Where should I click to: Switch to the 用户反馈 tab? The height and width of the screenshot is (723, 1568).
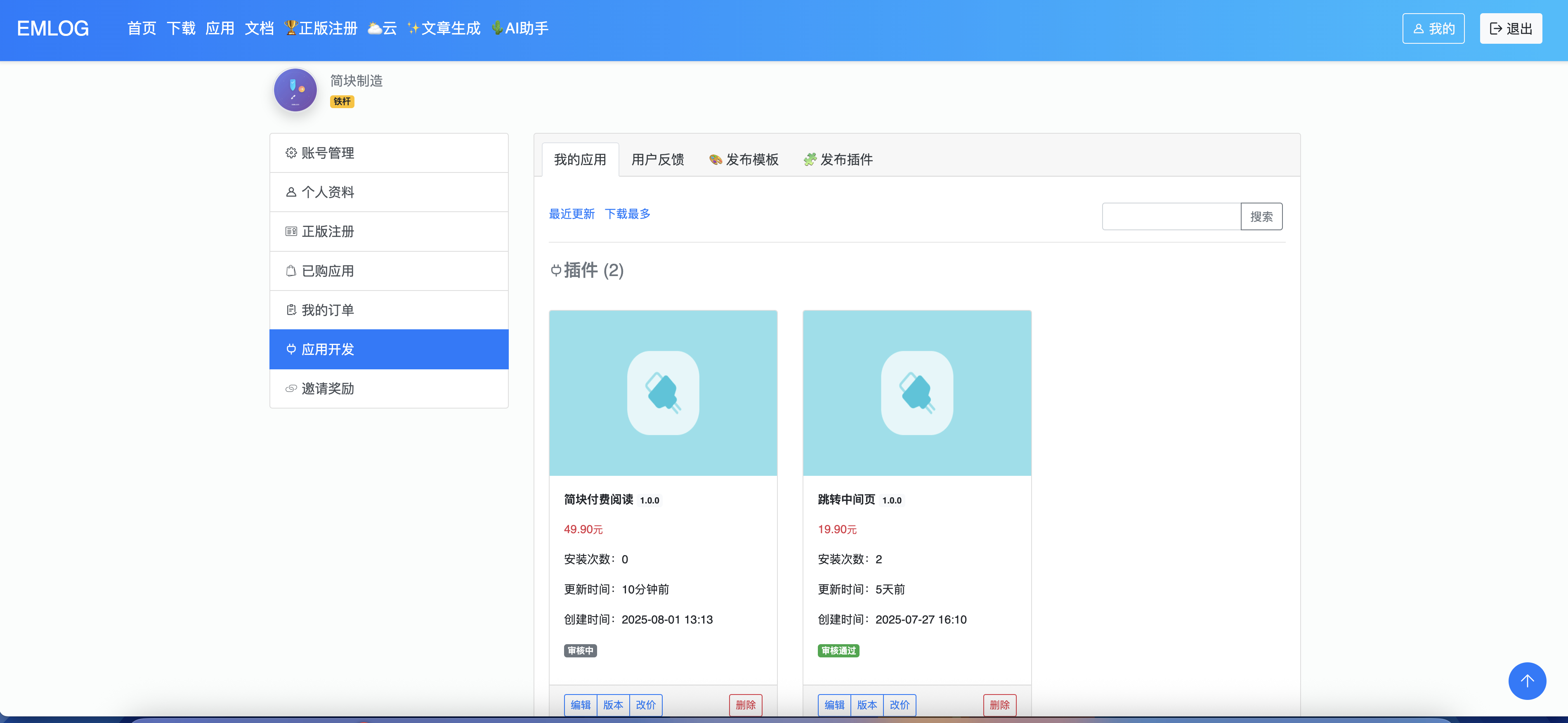click(657, 159)
